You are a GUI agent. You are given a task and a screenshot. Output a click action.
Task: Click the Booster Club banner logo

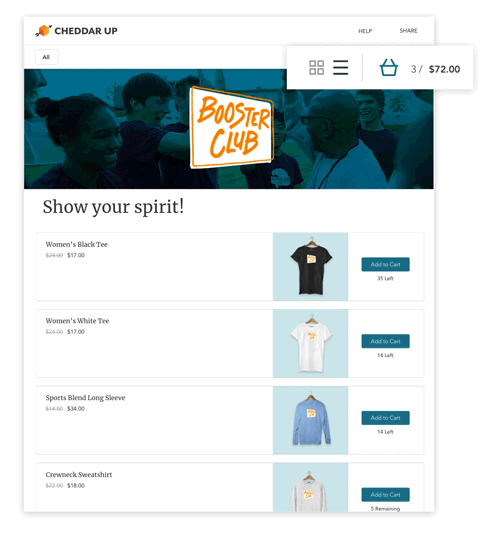232,128
